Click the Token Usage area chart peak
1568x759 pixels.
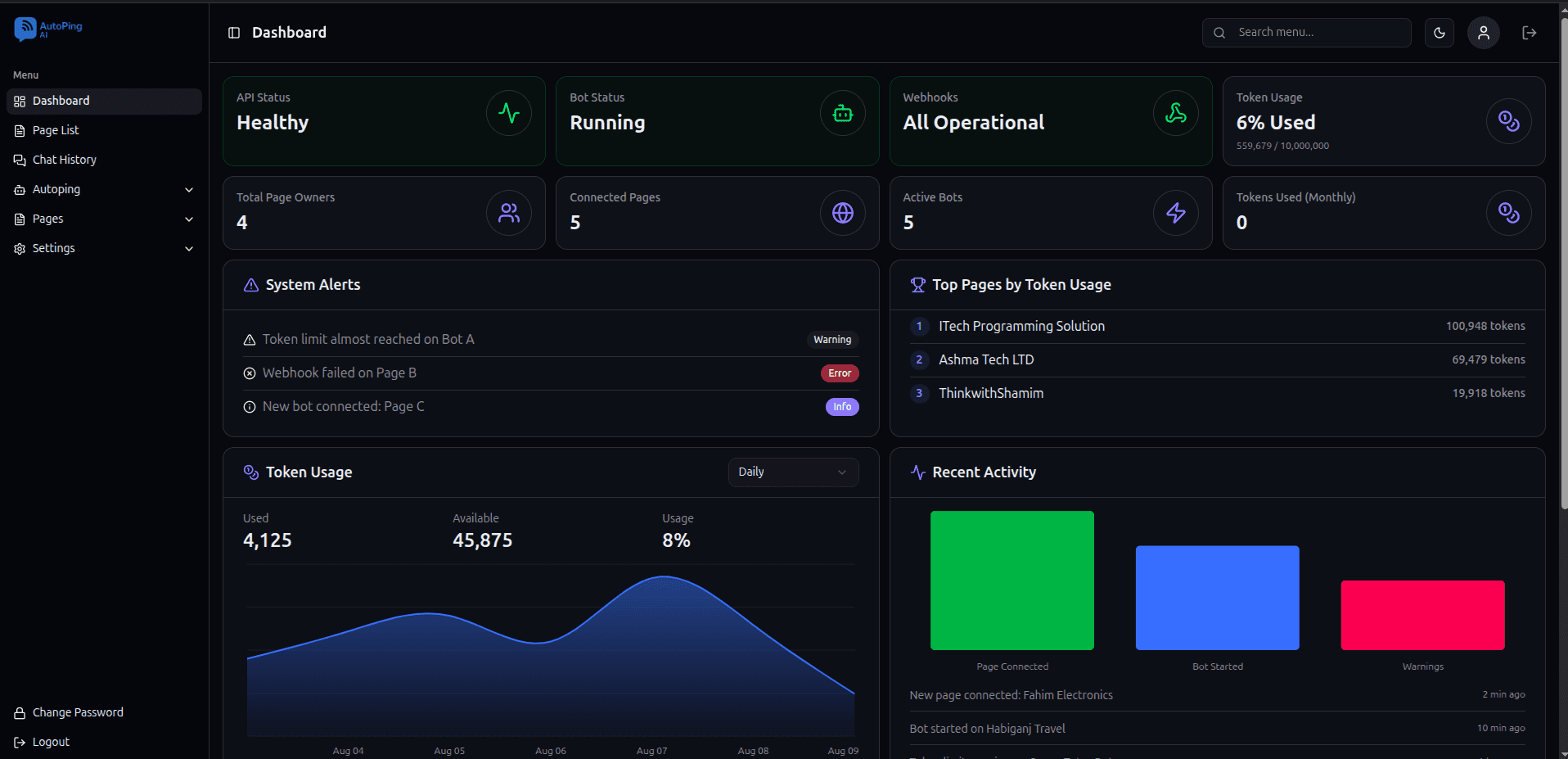664,577
